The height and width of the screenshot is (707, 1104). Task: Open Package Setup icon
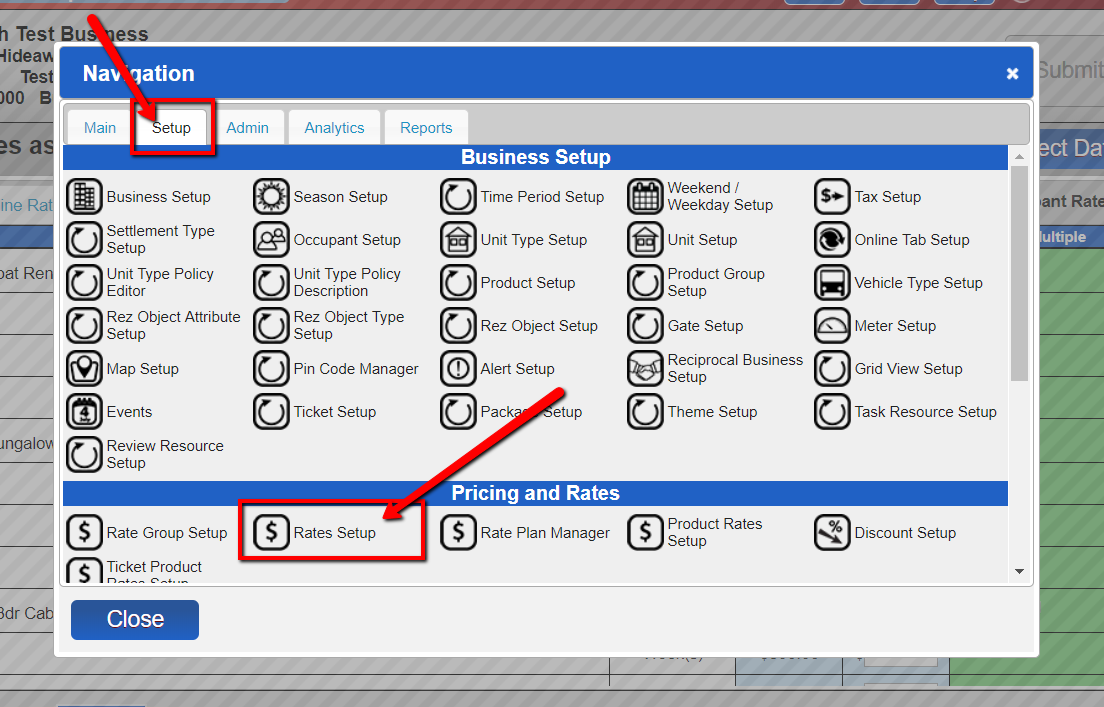pyautogui.click(x=458, y=411)
